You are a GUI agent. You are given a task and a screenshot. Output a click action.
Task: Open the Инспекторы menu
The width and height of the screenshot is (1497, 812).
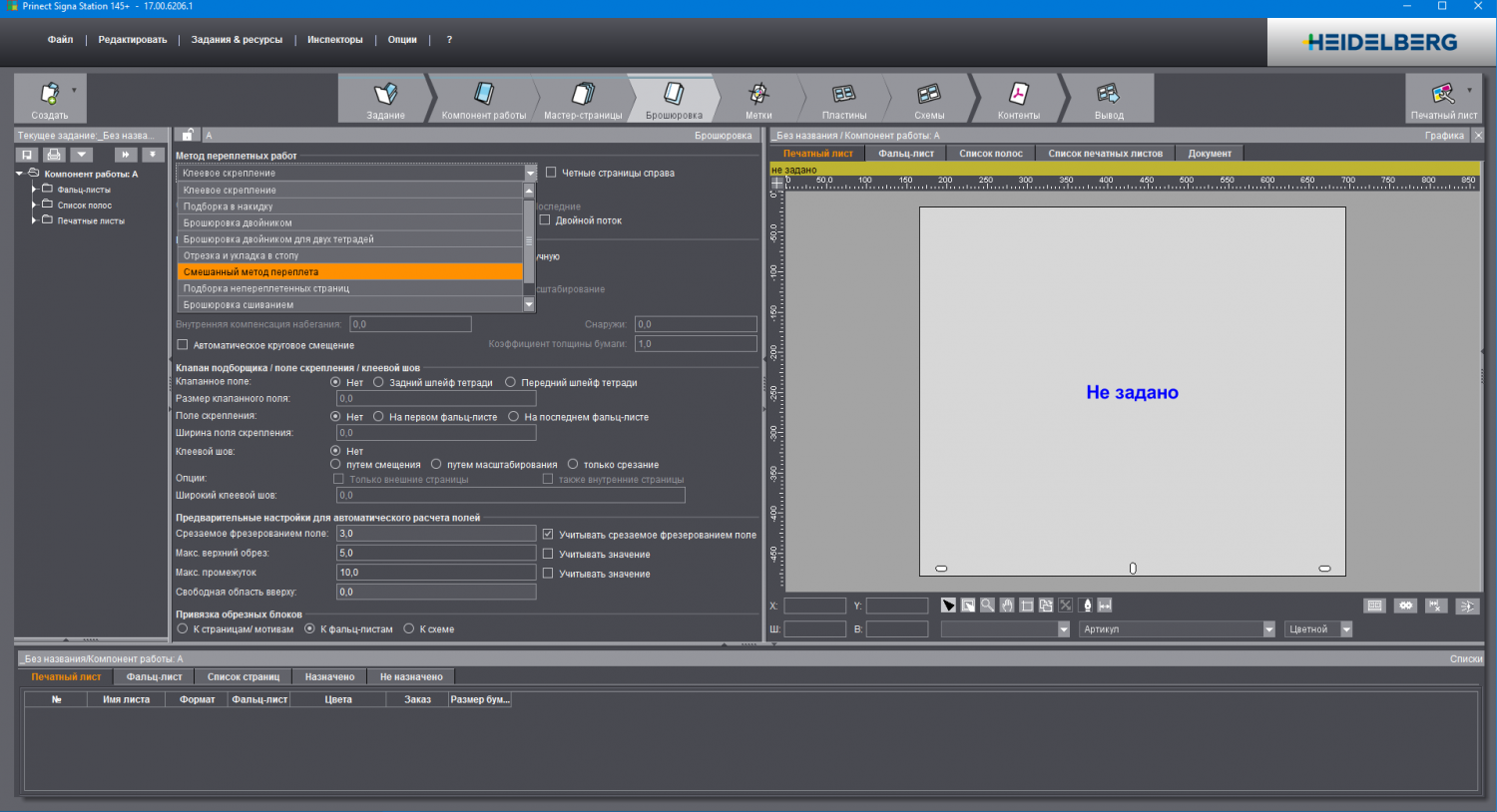334,40
